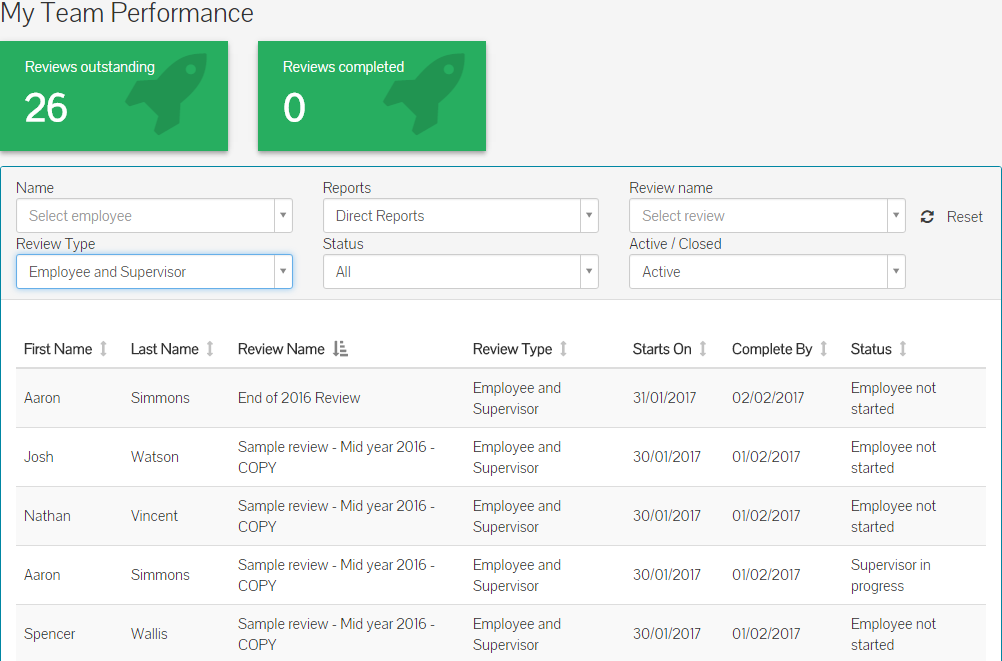Click Josh in the first name column

coord(39,457)
